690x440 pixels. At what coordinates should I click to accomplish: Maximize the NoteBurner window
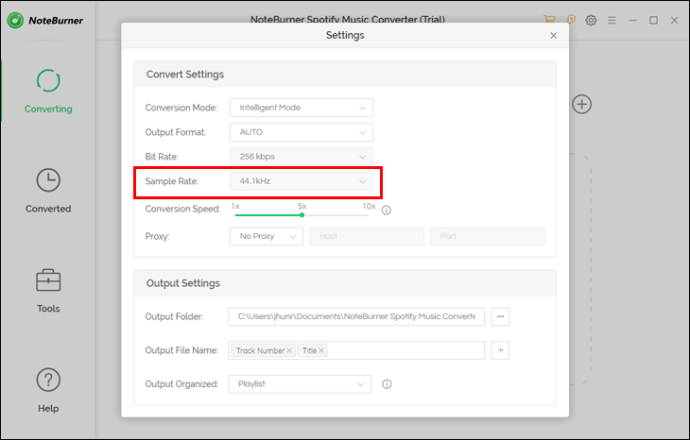653,20
